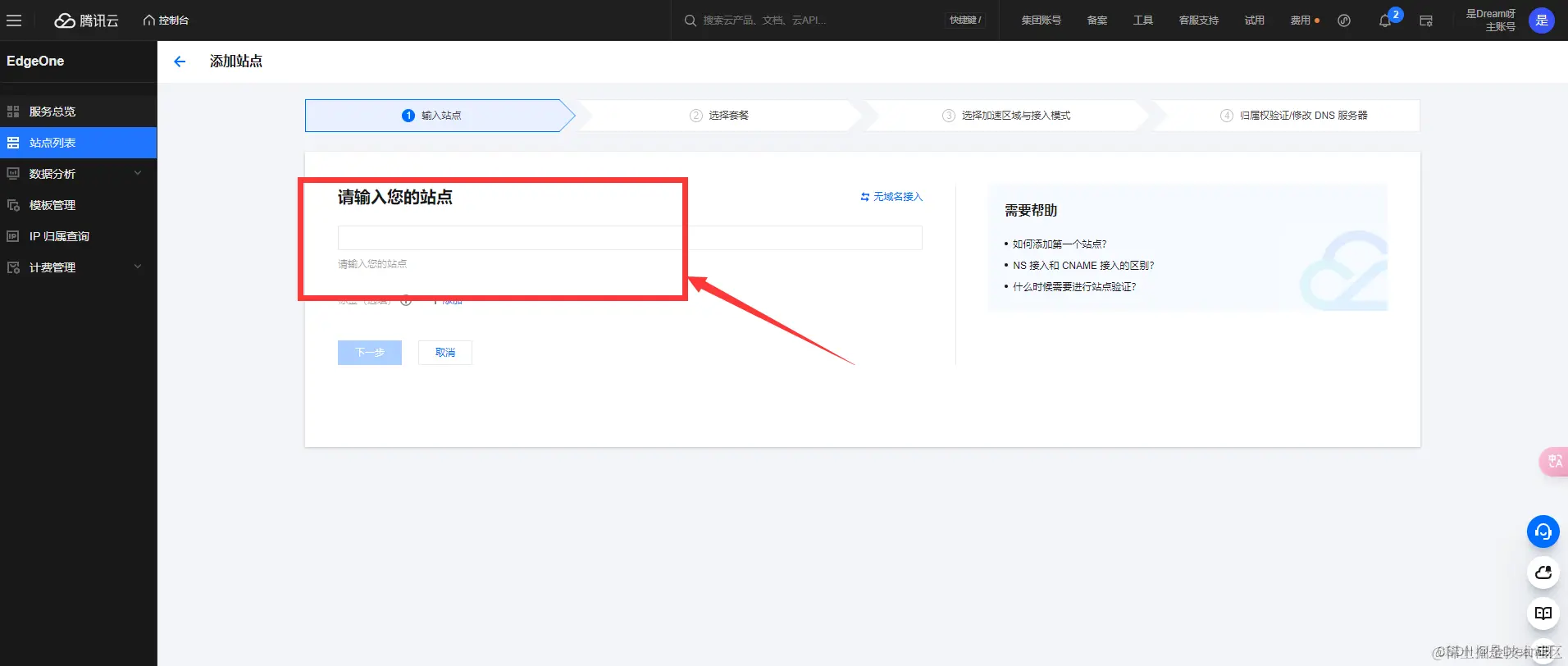Image resolution: width=1568 pixels, height=666 pixels.
Task: Open NS 接入和 CNAME 接入的区别? link
Action: coord(1083,266)
